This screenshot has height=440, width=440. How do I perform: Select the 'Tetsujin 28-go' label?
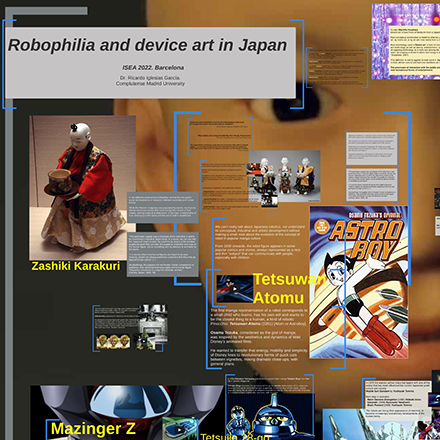click(234, 437)
